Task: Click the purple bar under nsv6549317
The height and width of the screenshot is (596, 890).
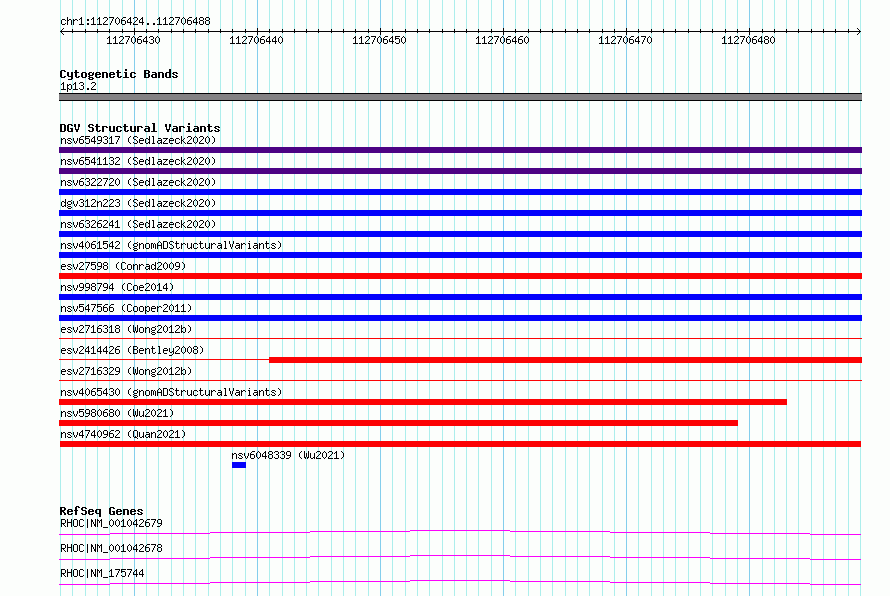Action: [x=460, y=150]
